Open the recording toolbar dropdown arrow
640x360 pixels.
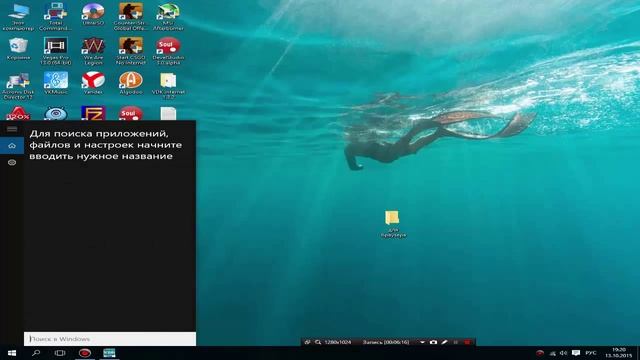pos(422,342)
